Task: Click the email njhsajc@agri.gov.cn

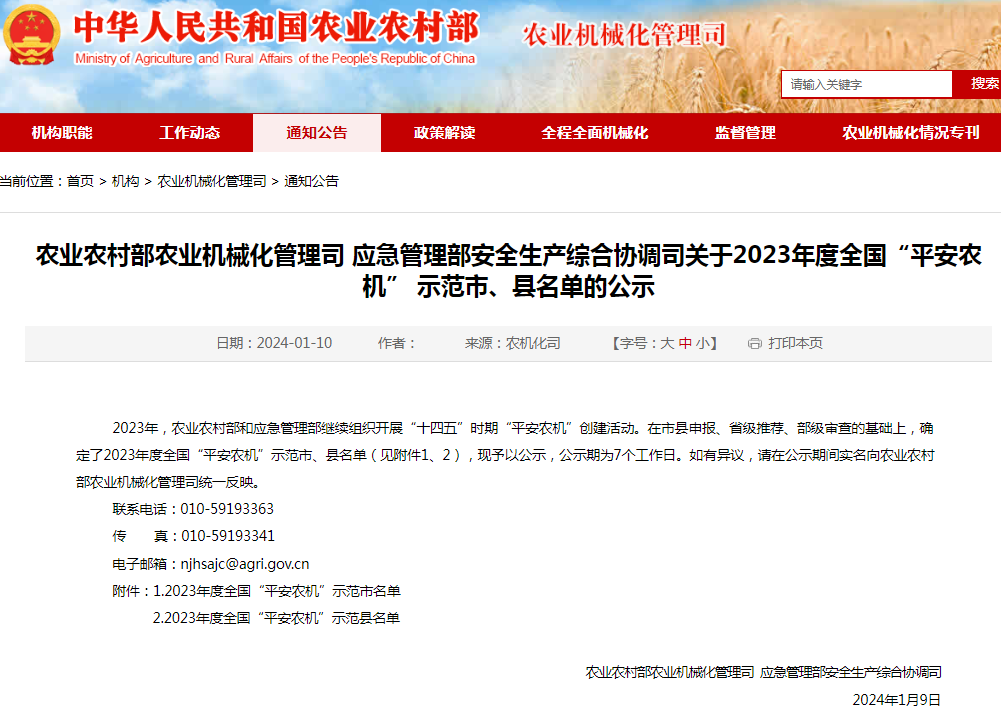Action: click(x=245, y=564)
